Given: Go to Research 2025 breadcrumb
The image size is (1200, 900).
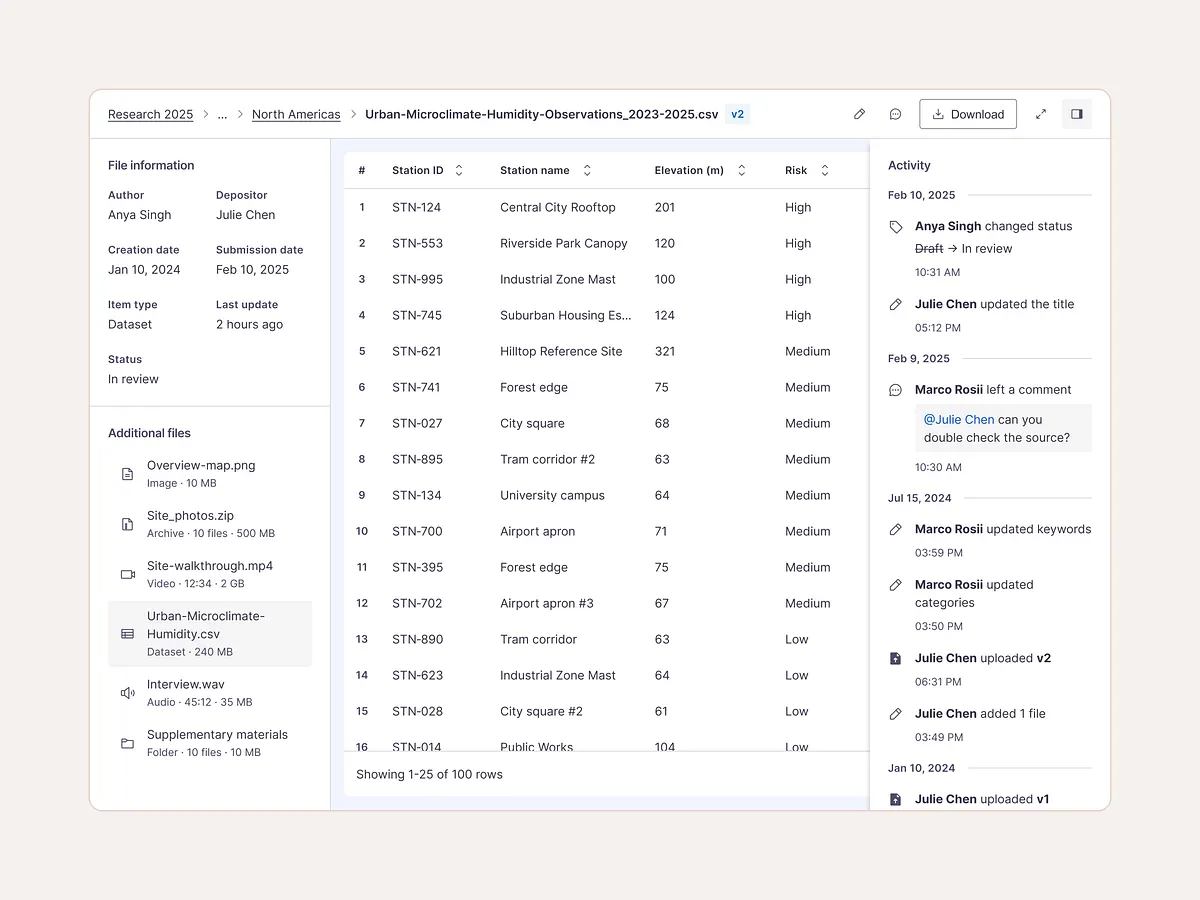Looking at the screenshot, I should 150,115.
